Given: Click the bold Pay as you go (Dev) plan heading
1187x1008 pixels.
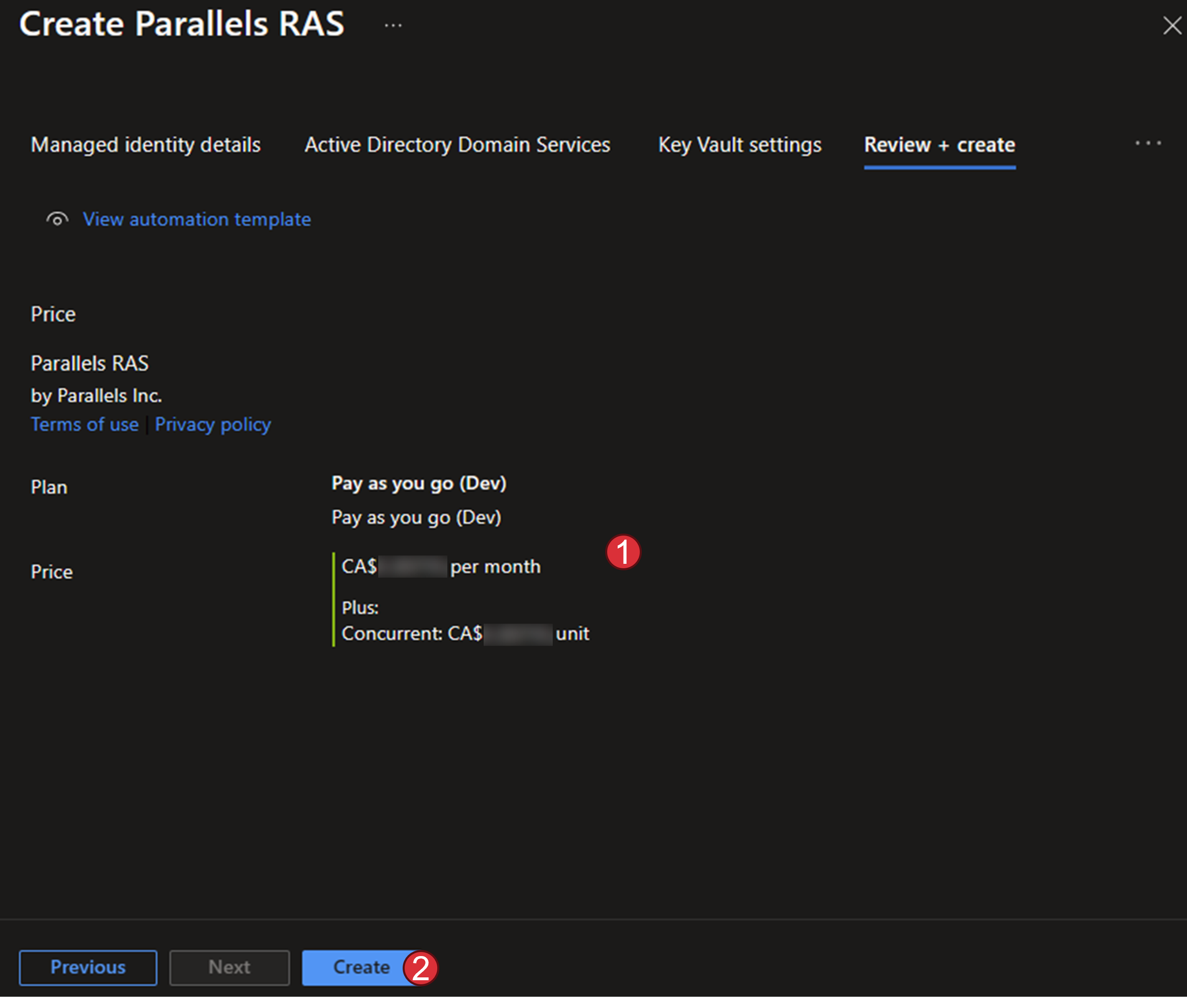Looking at the screenshot, I should pos(419,483).
